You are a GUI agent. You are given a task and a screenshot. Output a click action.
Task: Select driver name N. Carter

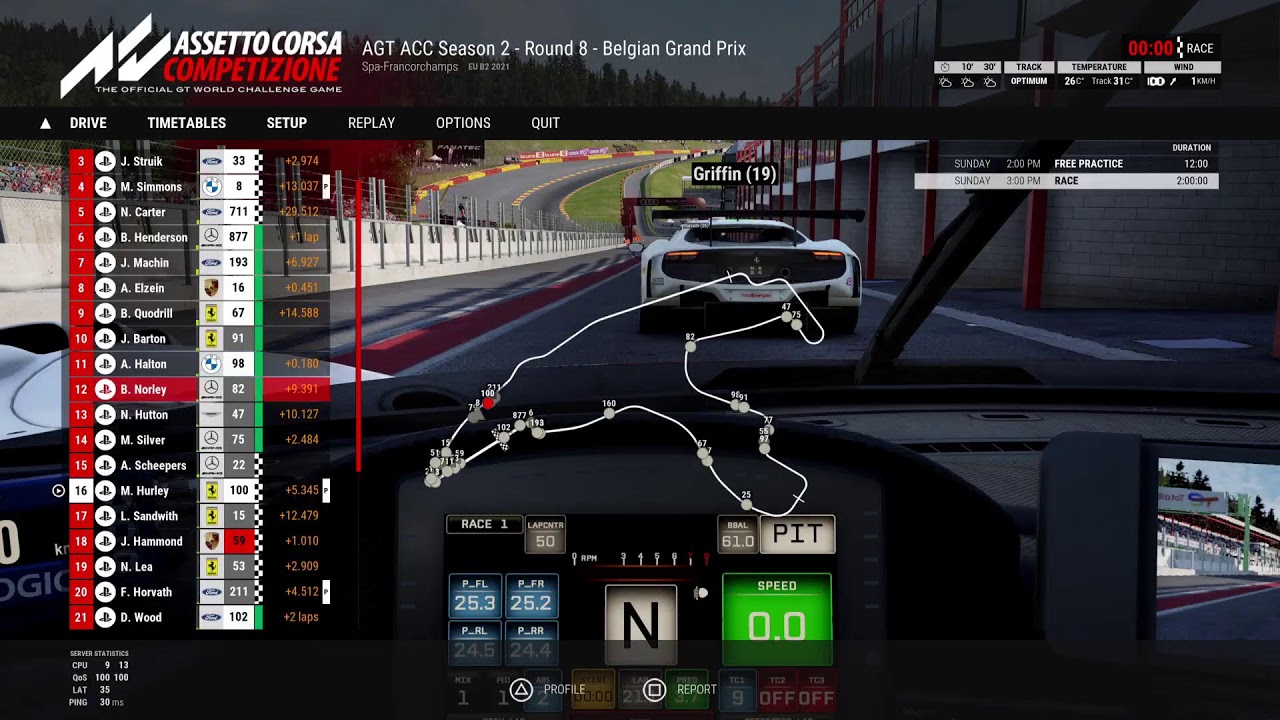(x=143, y=212)
